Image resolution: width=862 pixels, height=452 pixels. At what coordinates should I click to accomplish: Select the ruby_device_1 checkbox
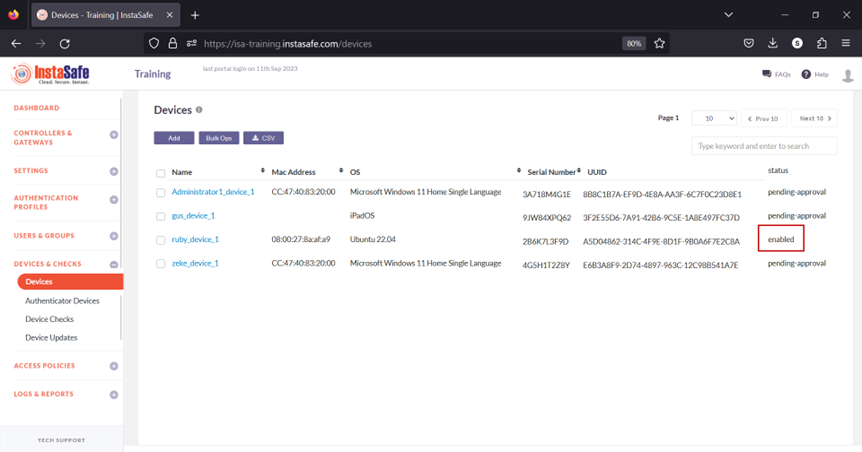160,240
